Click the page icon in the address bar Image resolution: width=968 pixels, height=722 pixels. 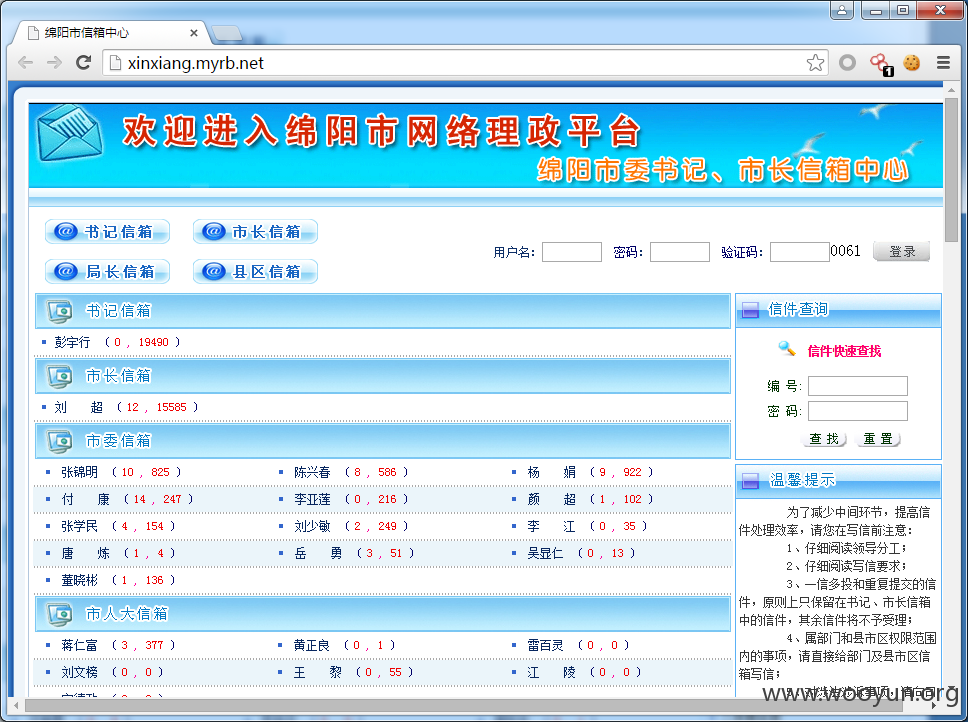point(115,62)
